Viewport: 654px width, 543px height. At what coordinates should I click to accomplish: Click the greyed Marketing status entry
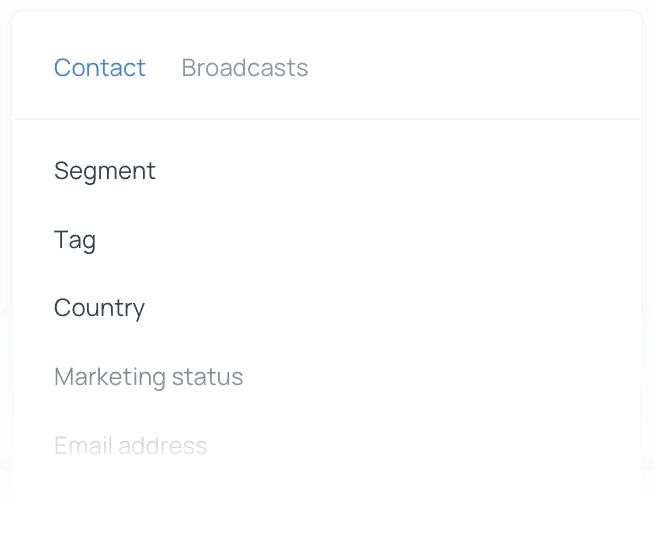tap(149, 377)
